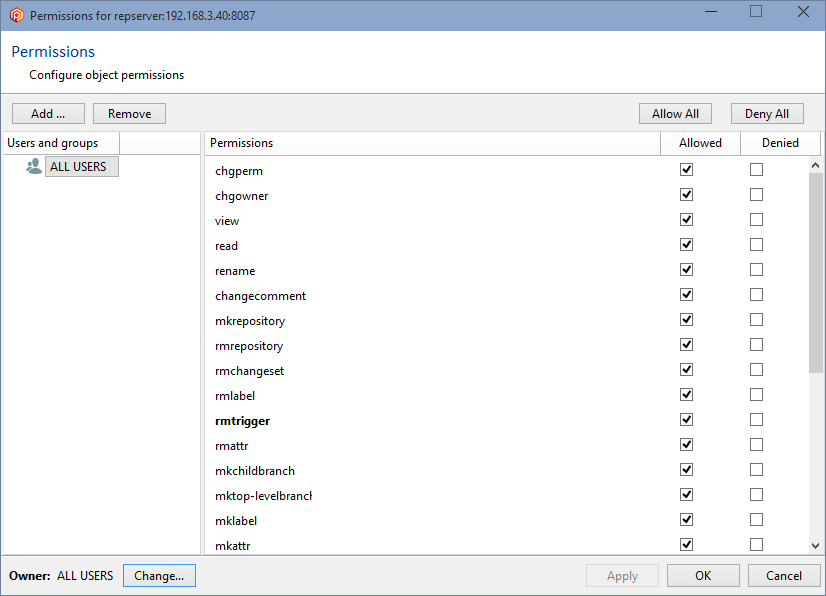
Task: Click the permissions list scrollbar thumb
Action: coord(815,273)
